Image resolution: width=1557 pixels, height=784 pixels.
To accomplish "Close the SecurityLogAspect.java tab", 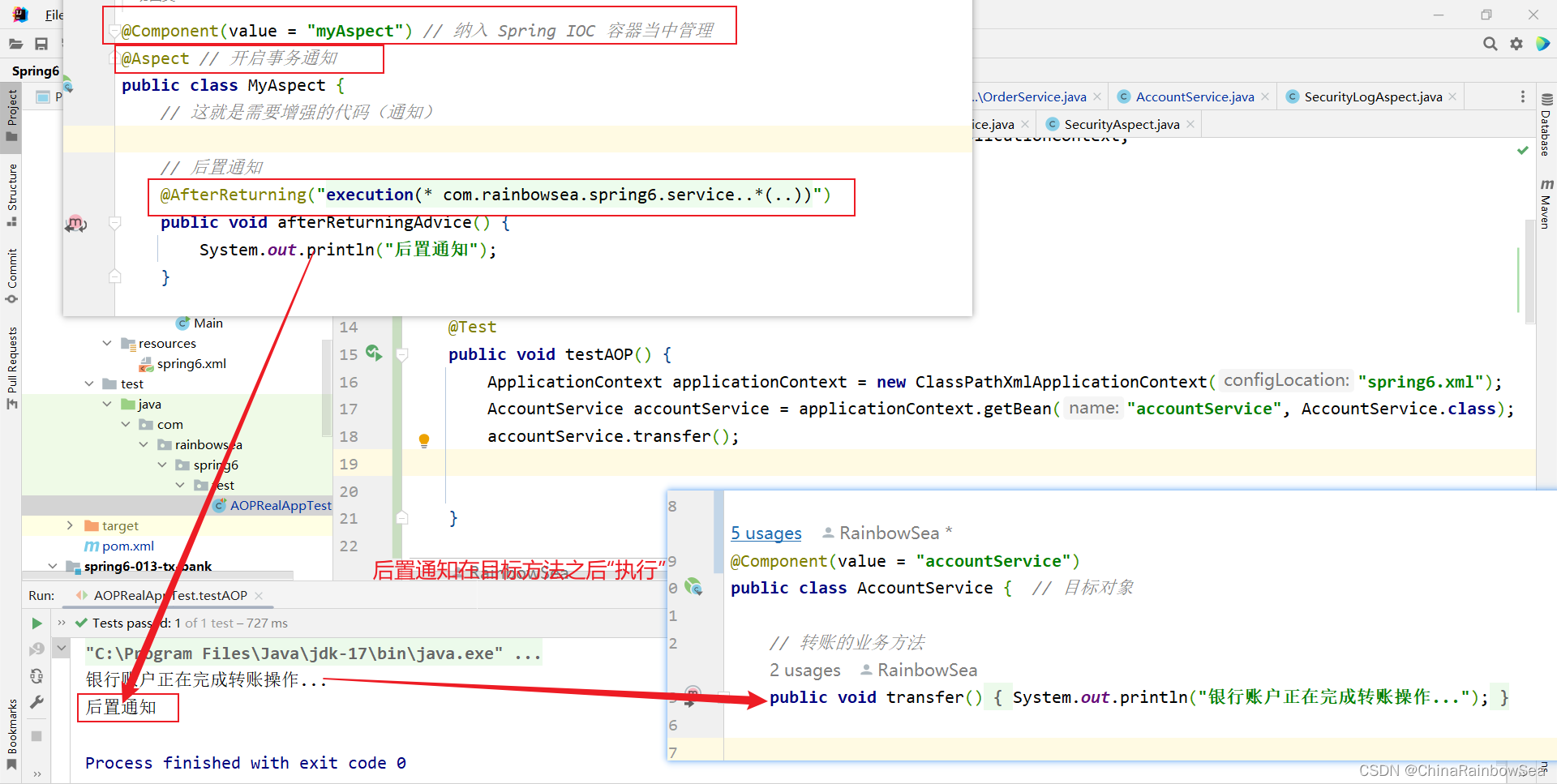I will [x=1452, y=96].
